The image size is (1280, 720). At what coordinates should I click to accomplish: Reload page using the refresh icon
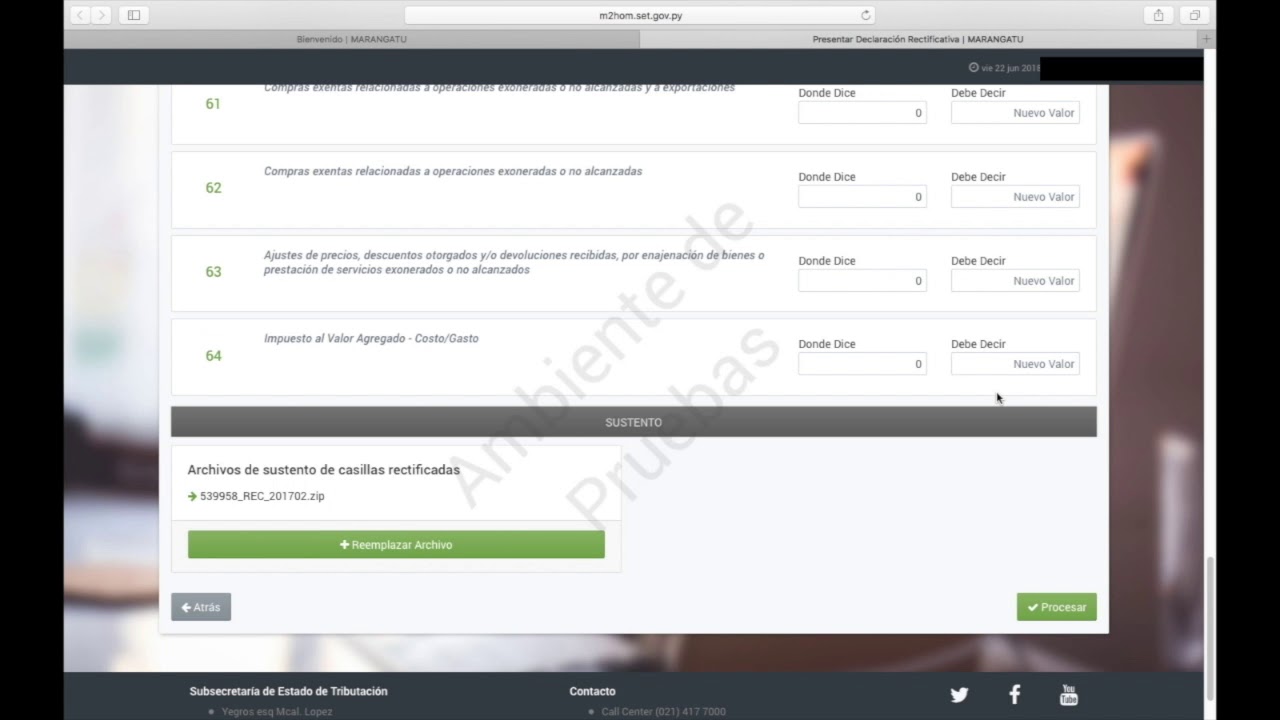(866, 15)
